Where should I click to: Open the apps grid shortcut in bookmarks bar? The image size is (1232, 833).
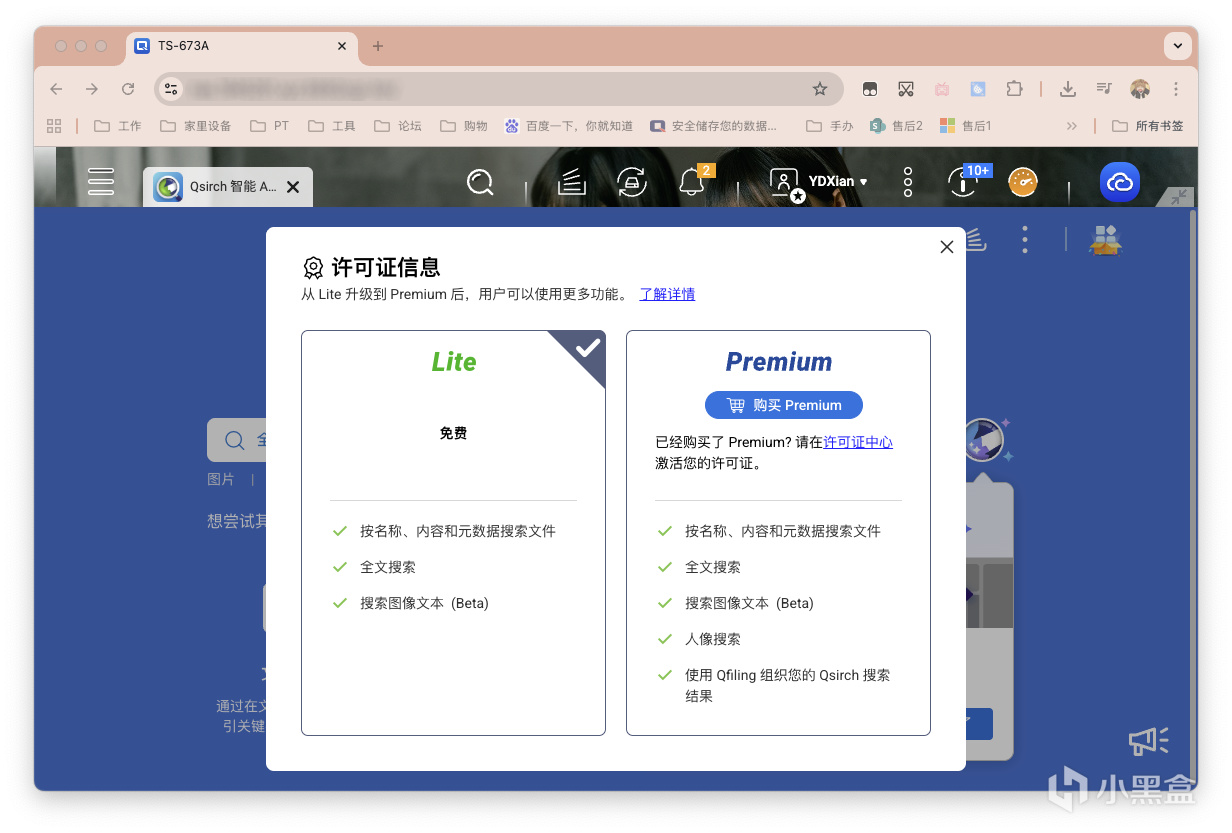[x=54, y=126]
